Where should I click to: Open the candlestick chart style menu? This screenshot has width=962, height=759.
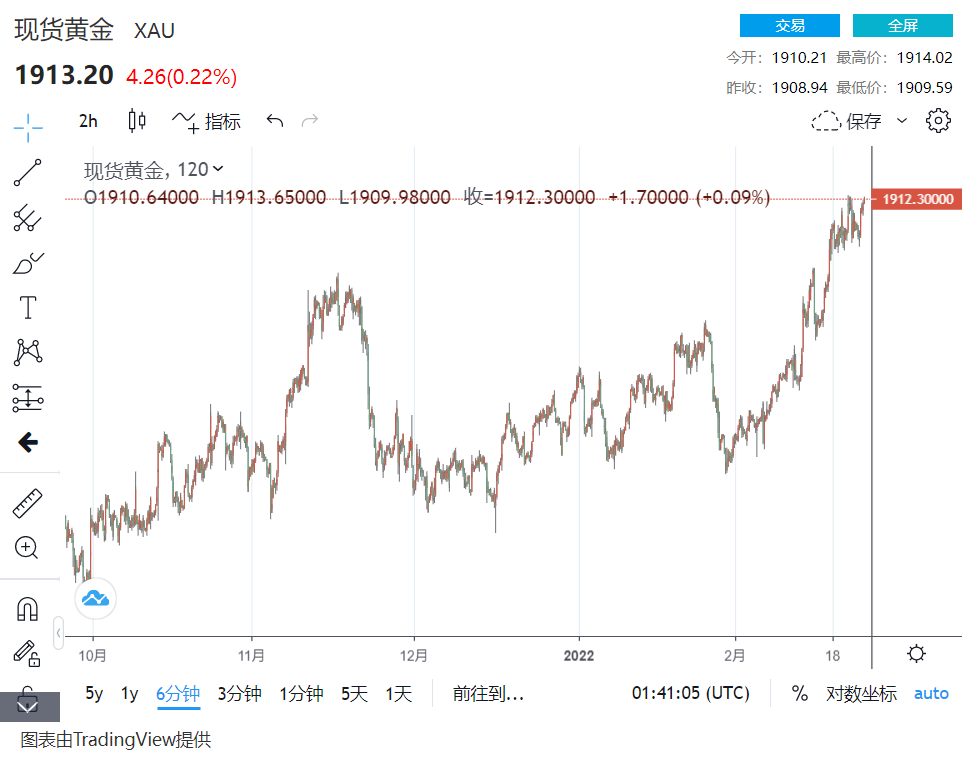click(x=137, y=121)
